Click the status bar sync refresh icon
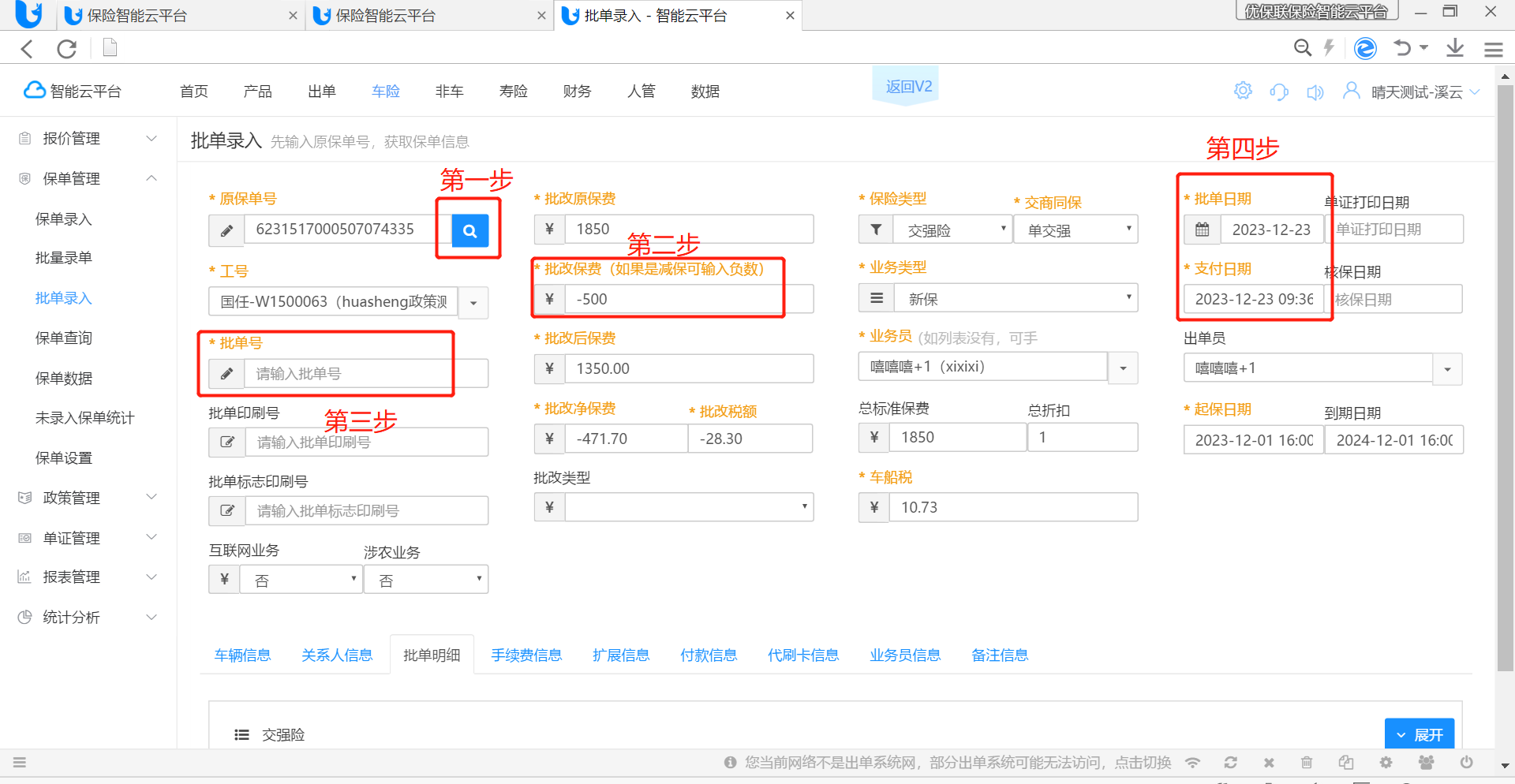1515x784 pixels. (x=1230, y=763)
